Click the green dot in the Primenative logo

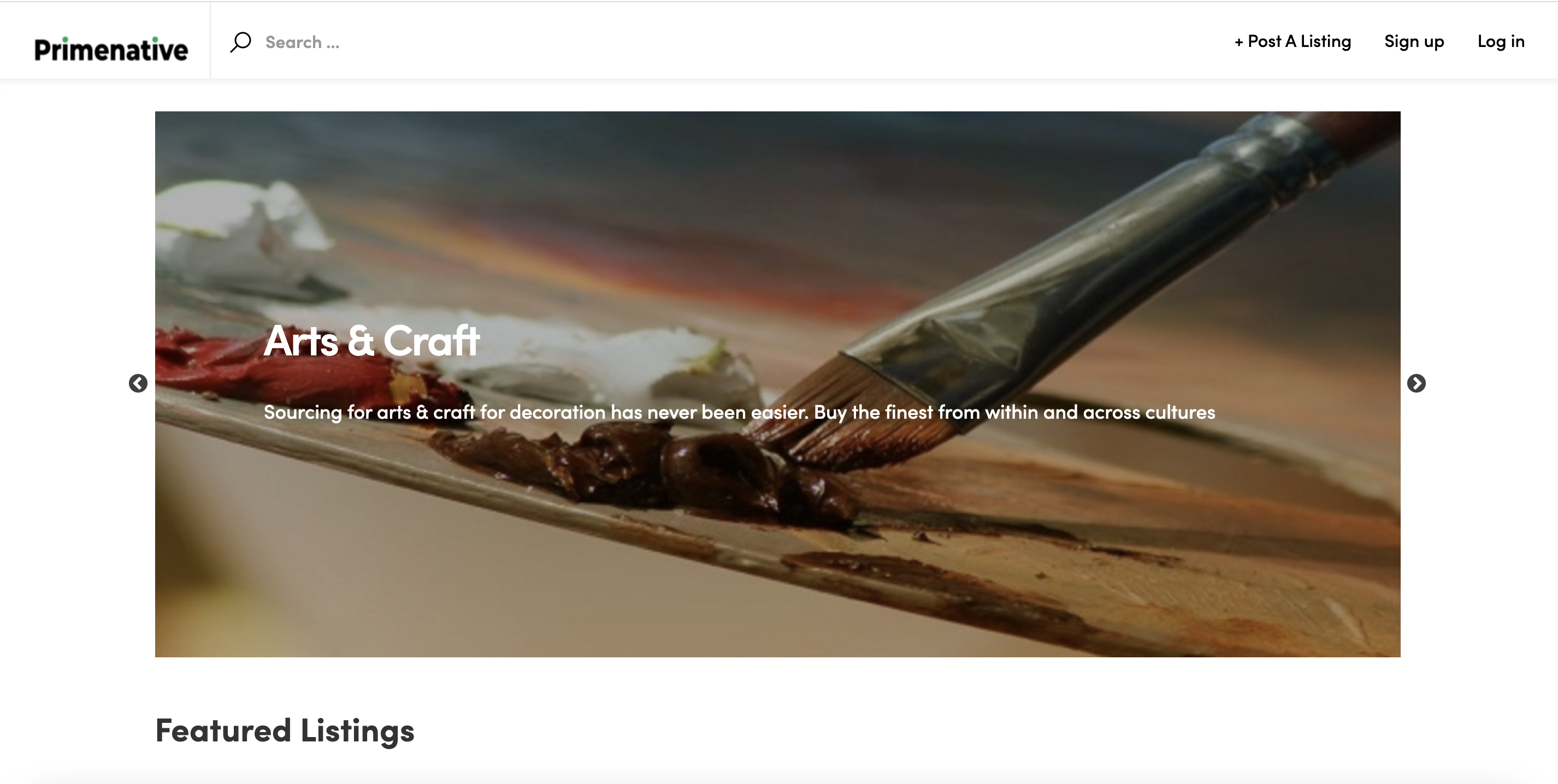coord(64,39)
